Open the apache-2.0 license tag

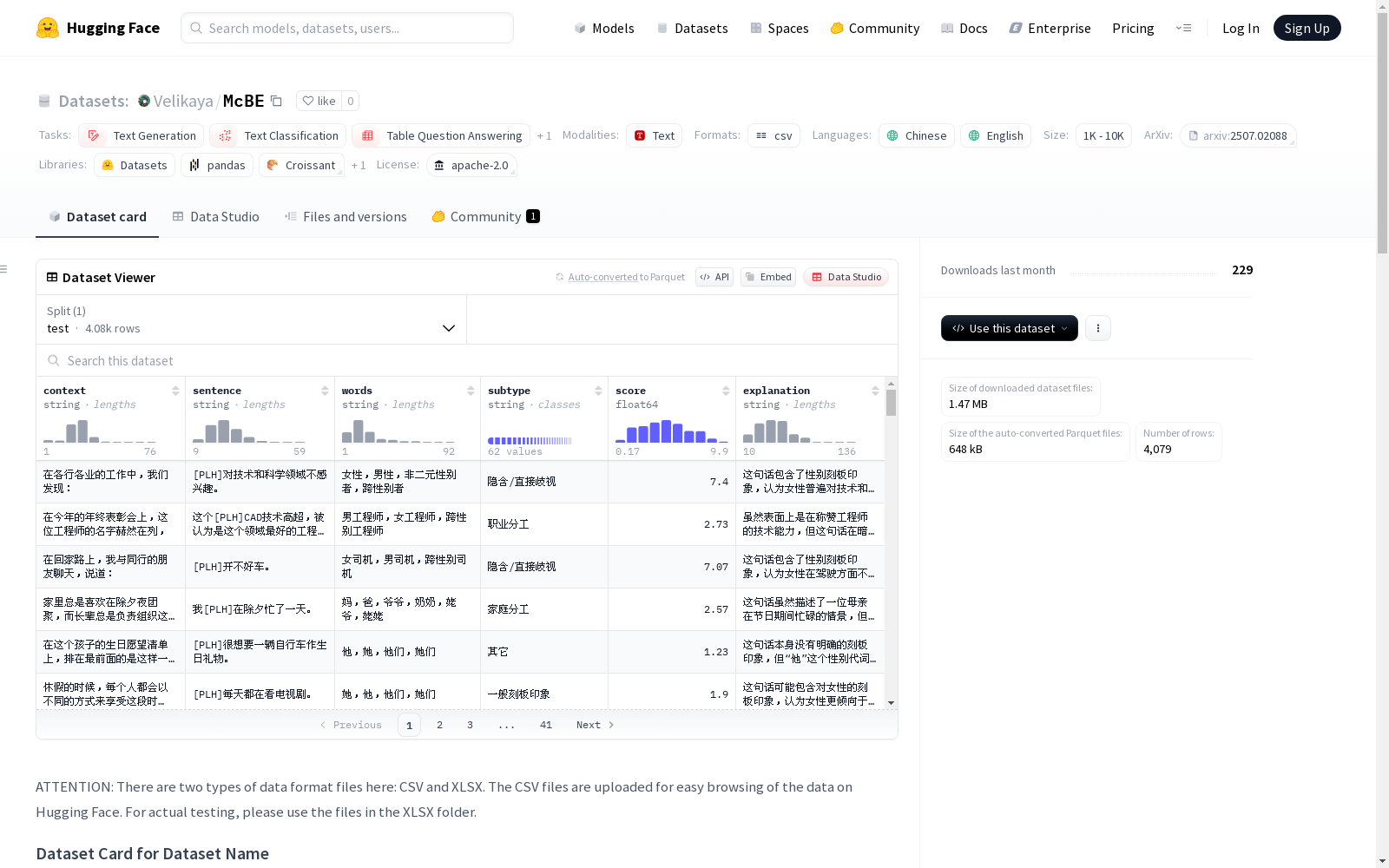tap(471, 165)
